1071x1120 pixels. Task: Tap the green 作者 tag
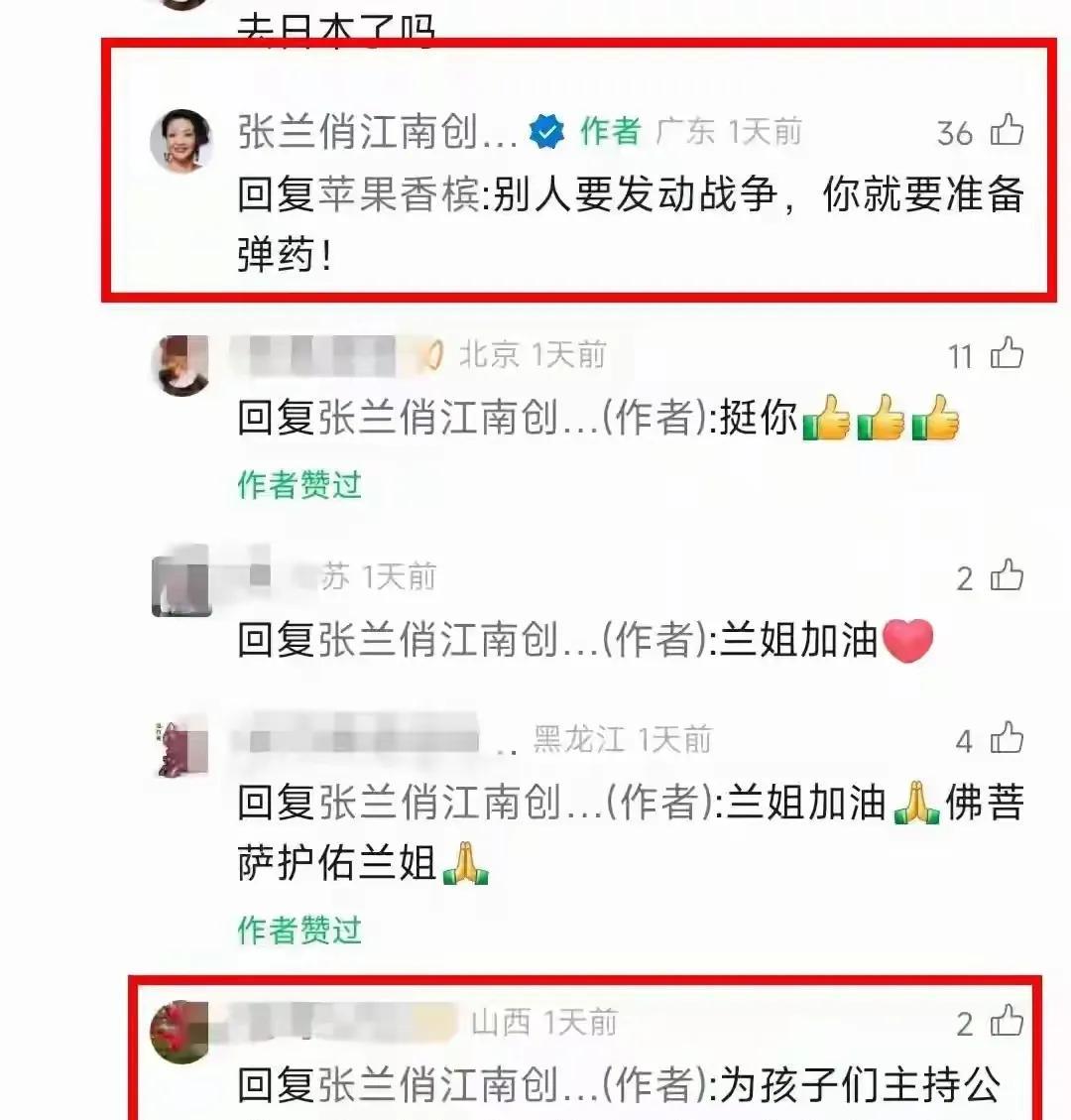click(x=610, y=131)
